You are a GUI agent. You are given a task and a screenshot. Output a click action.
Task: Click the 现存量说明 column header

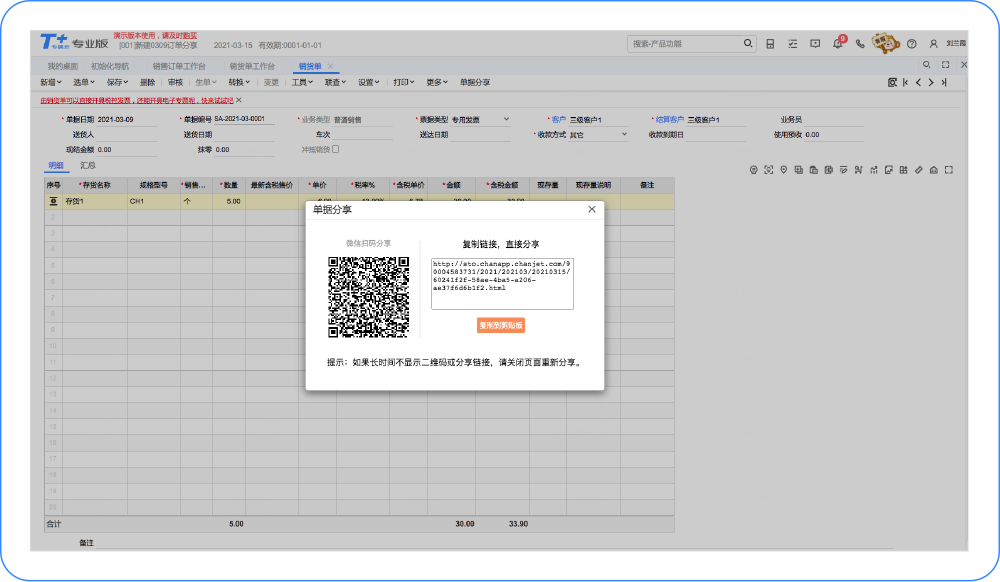pyautogui.click(x=593, y=186)
